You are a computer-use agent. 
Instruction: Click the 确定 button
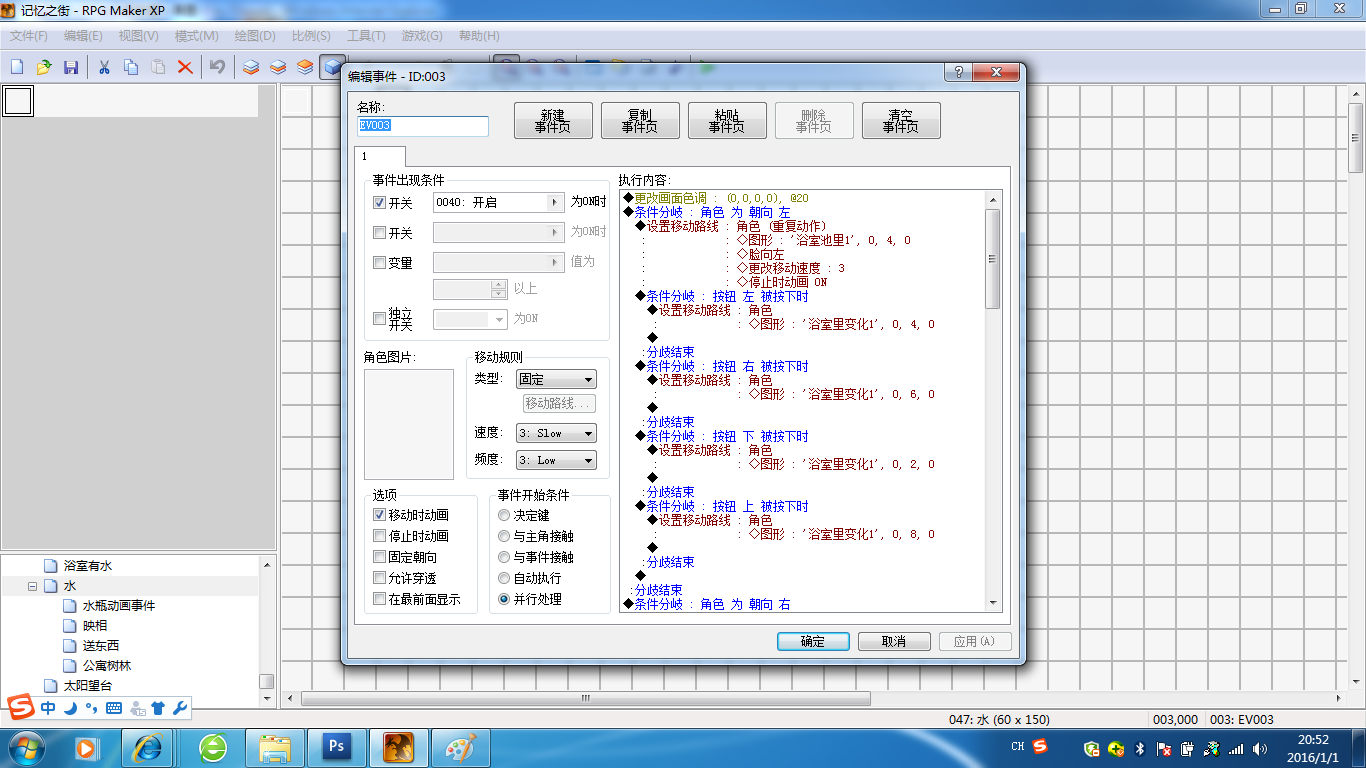click(813, 642)
